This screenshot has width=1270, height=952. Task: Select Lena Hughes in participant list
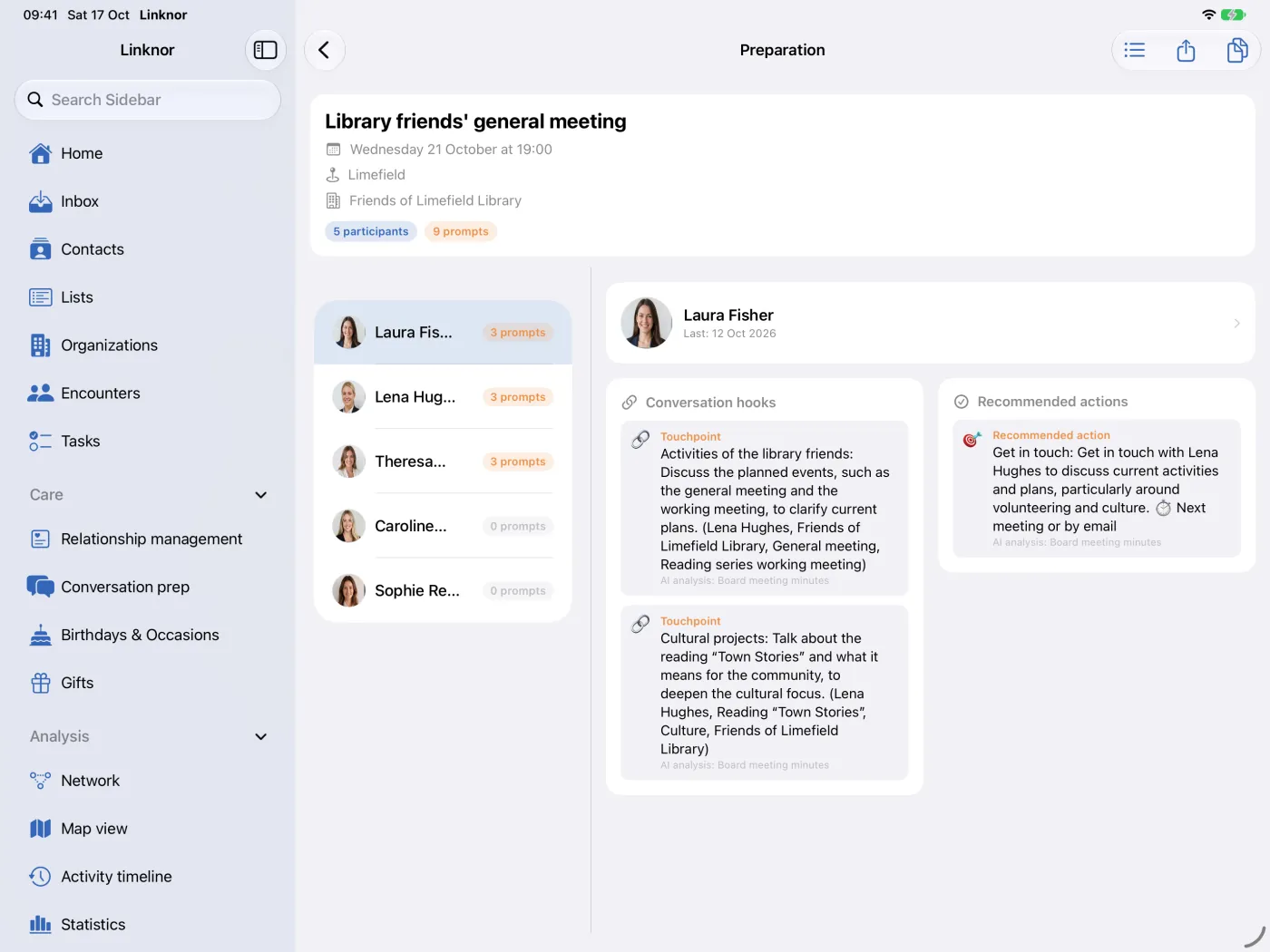443,397
